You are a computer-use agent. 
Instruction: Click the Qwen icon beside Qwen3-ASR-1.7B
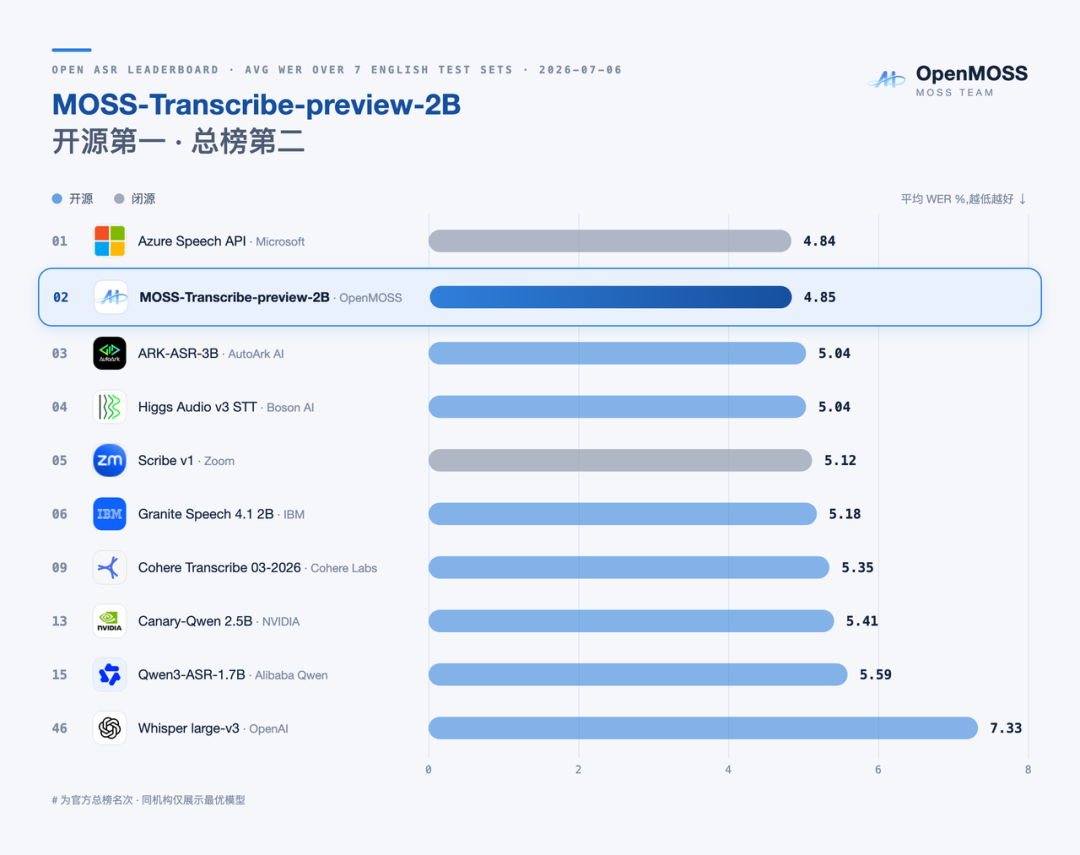point(110,674)
